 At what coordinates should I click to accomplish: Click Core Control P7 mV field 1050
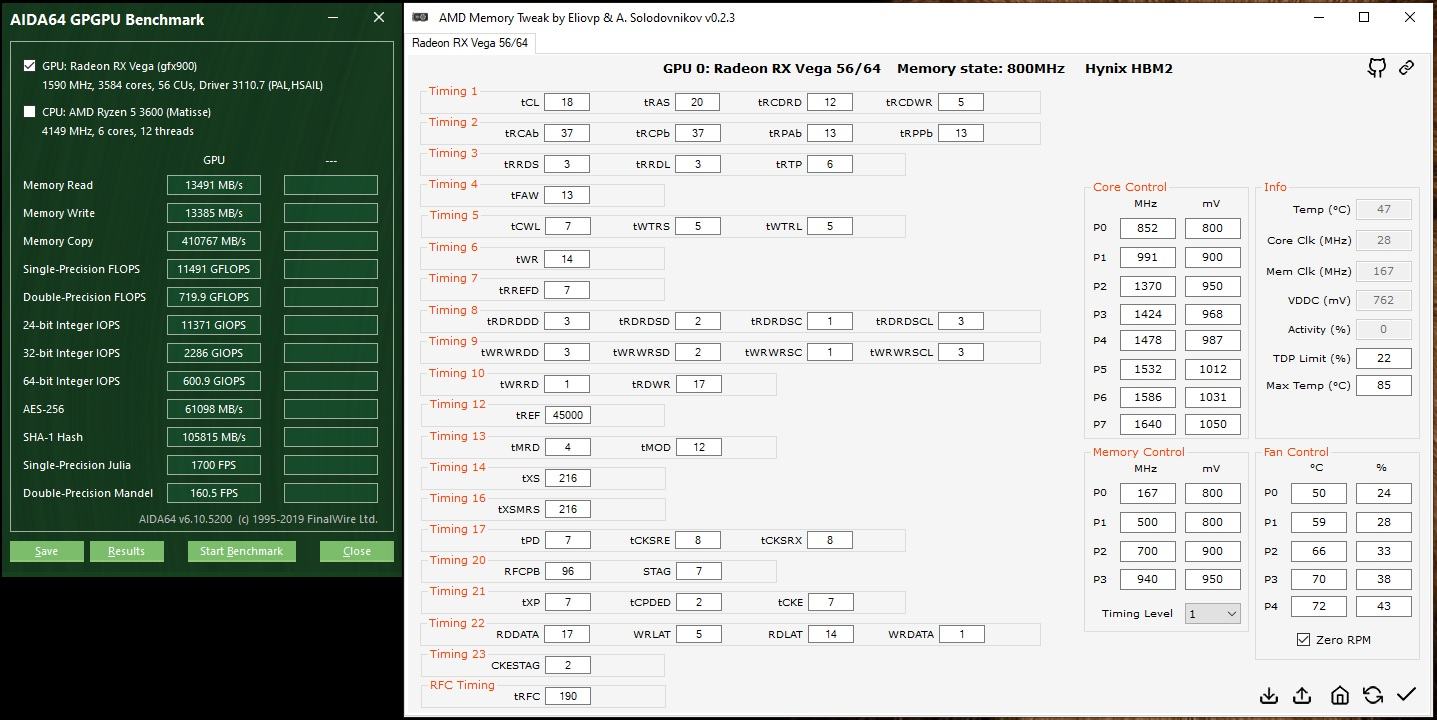pos(1212,423)
